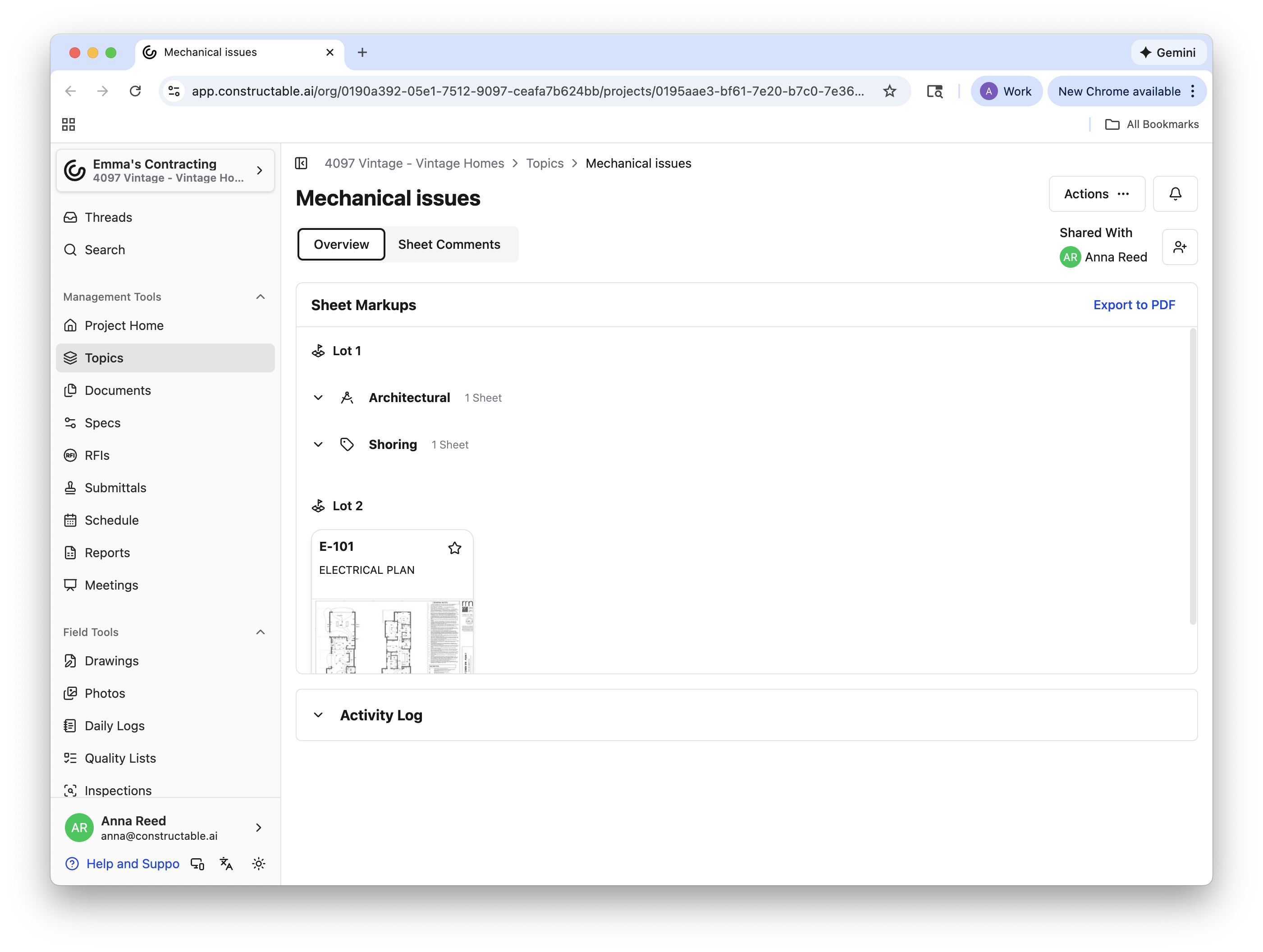Open the Chrome apps grid icon
Image resolution: width=1263 pixels, height=952 pixels.
69,124
